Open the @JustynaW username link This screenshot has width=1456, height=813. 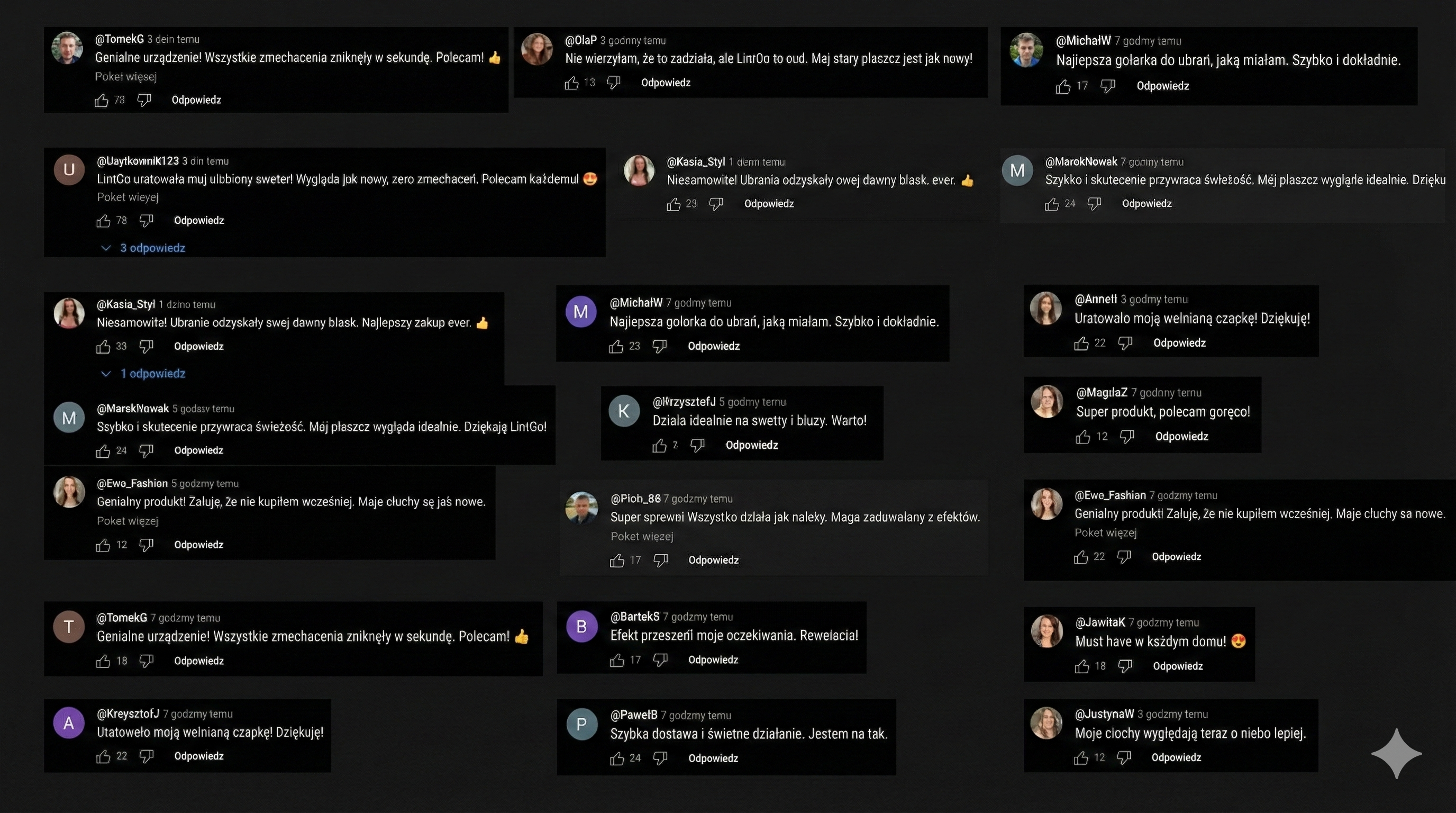[1104, 714]
